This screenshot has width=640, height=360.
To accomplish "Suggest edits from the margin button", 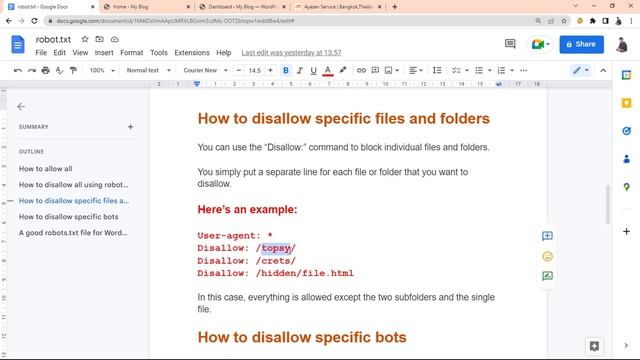I will 547,276.
